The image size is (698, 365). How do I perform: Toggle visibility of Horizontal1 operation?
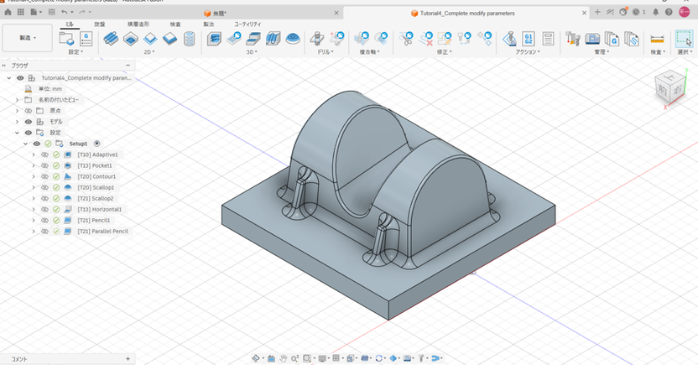(x=45, y=209)
